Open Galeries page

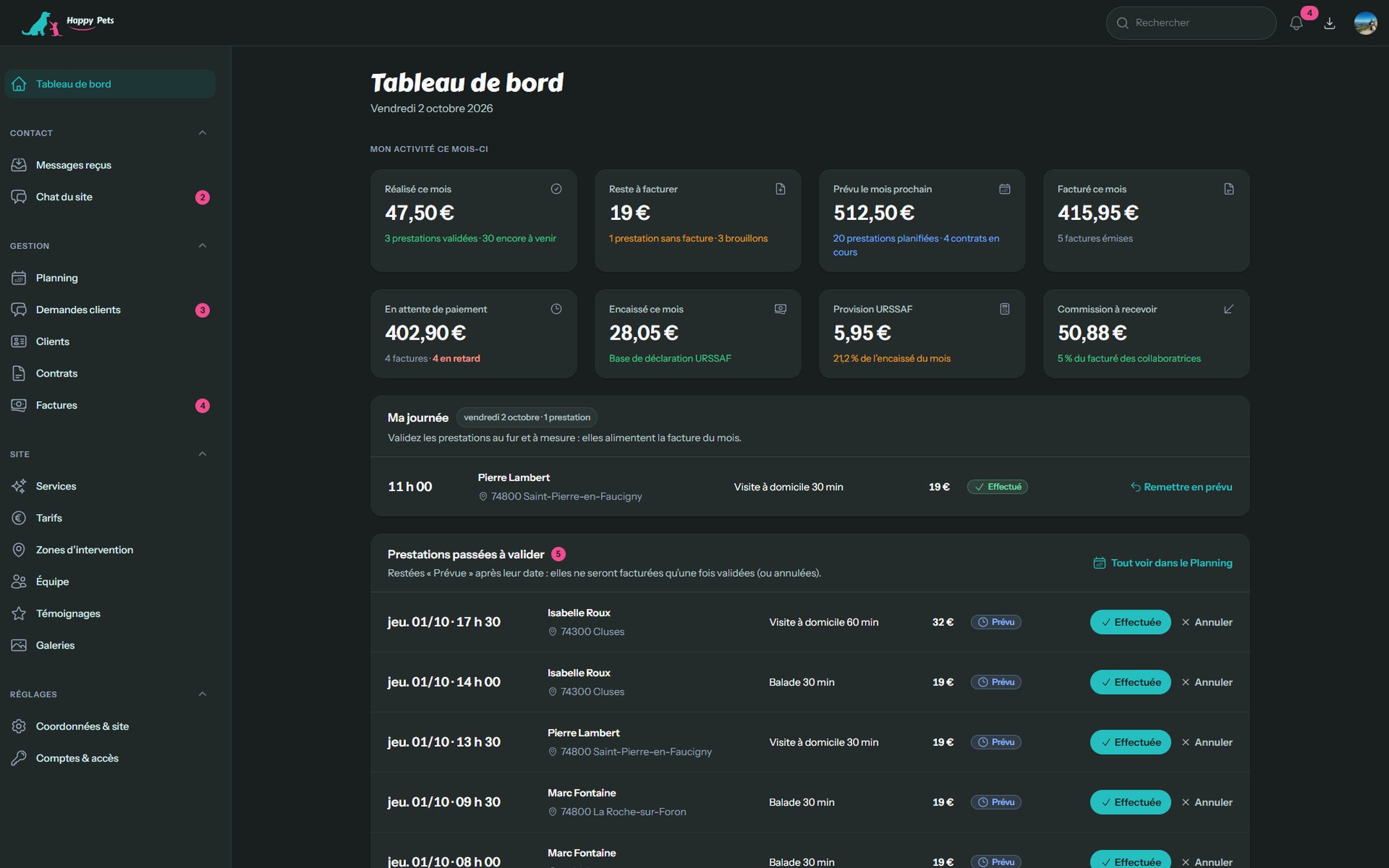coord(110,646)
